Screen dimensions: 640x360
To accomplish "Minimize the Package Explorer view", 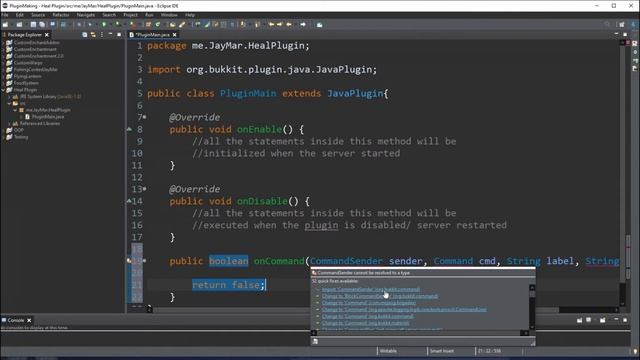I will (110, 35).
